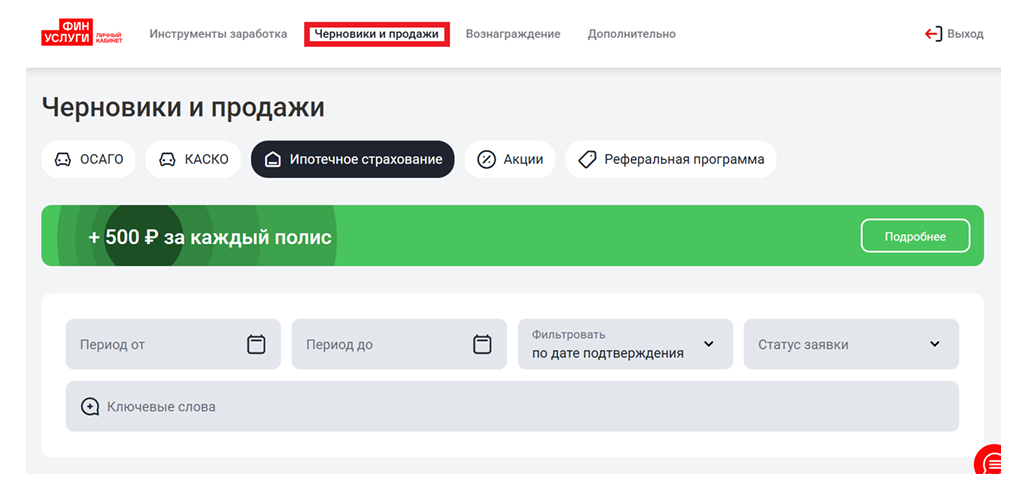The height and width of the screenshot is (503, 1024).
Task: Select the ОСАГО category chip
Action: tap(88, 159)
